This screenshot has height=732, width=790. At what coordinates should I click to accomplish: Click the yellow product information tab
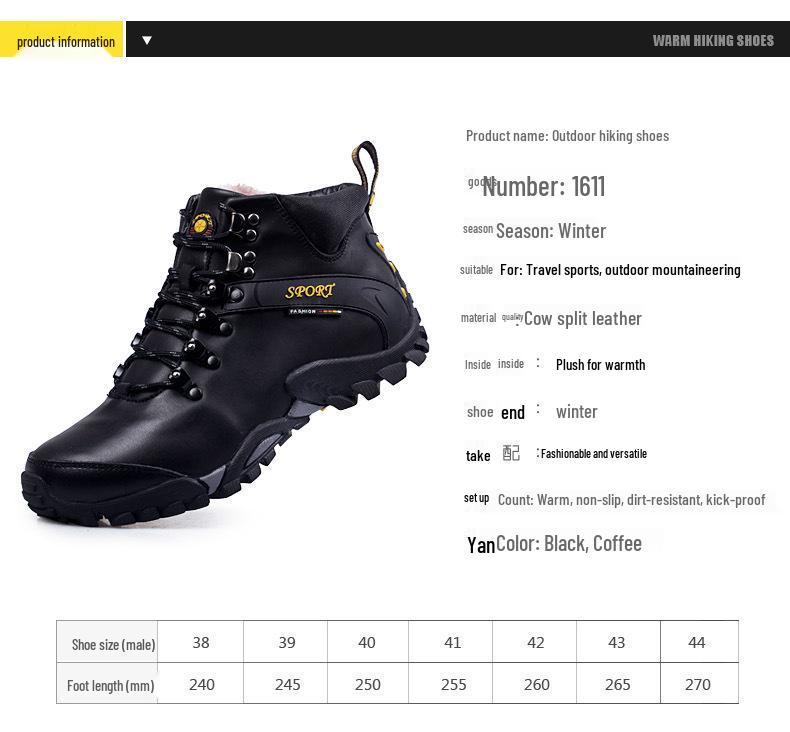[x=61, y=39]
